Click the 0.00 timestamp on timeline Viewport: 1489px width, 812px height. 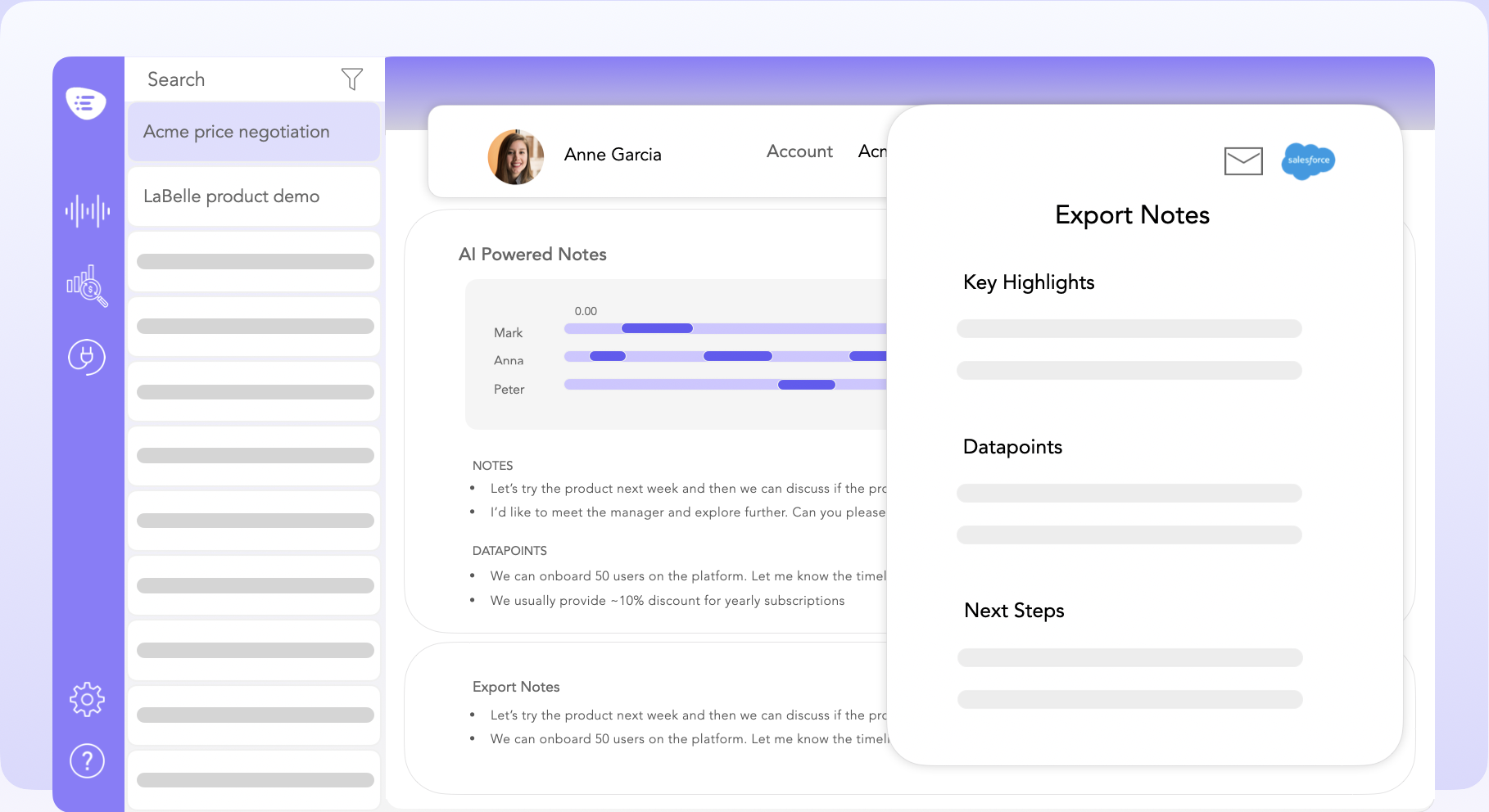click(x=586, y=311)
